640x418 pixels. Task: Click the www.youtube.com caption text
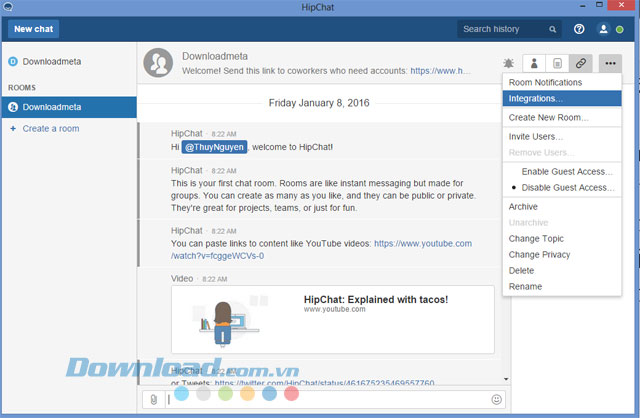pyautogui.click(x=335, y=309)
